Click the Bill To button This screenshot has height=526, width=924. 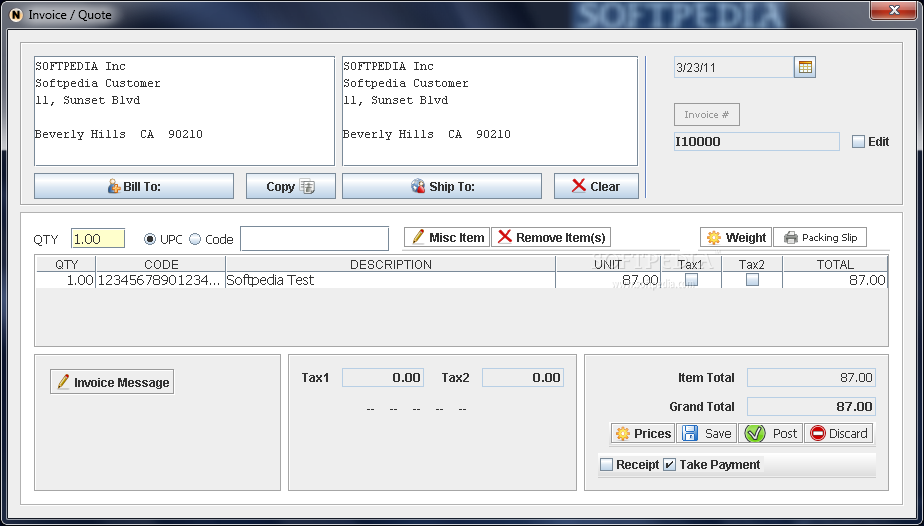(x=134, y=186)
